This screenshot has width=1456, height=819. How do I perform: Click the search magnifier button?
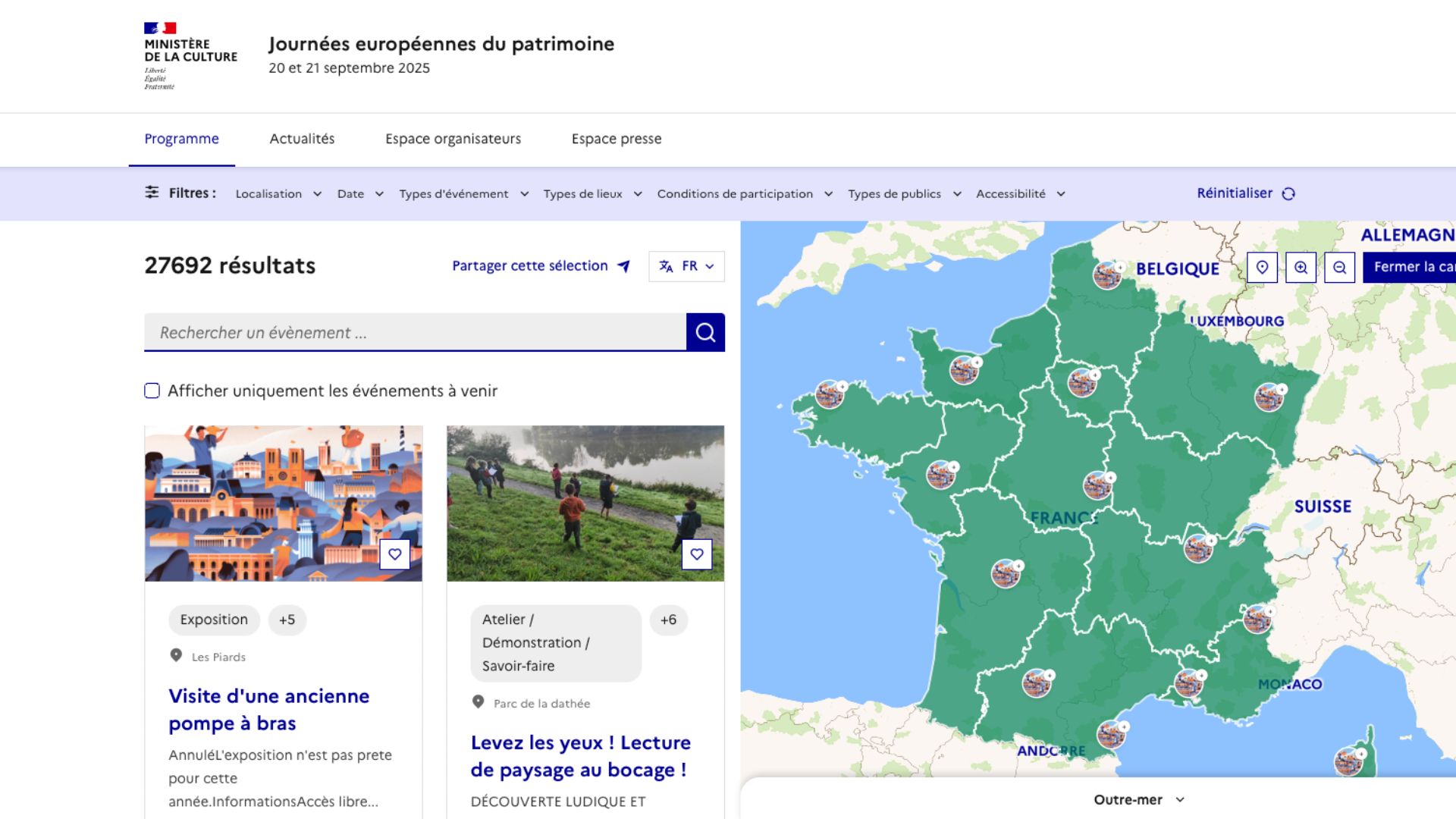tap(705, 332)
